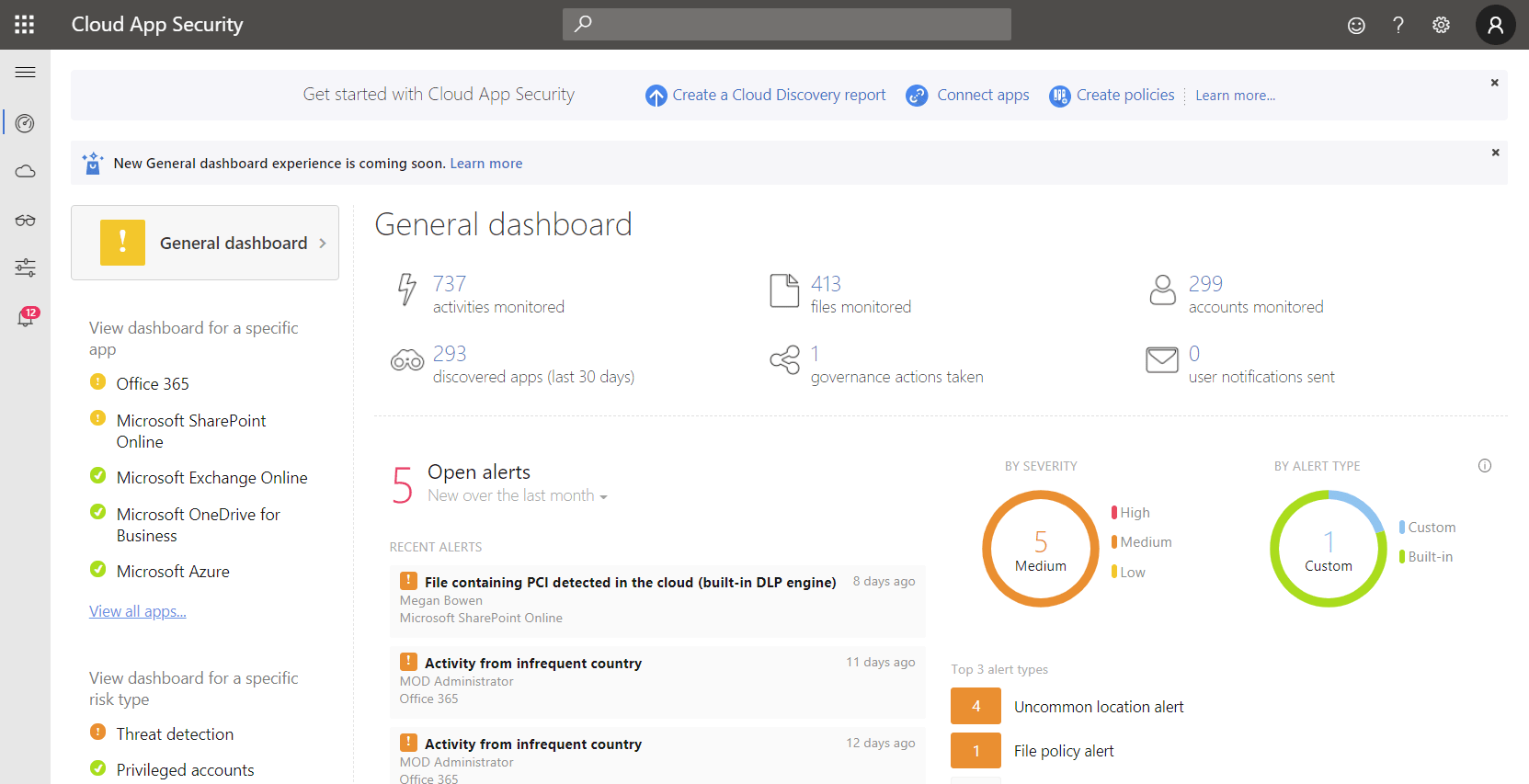Click Learn more… in Get started banner
Screen dimensions: 1529x784
(x=1235, y=96)
